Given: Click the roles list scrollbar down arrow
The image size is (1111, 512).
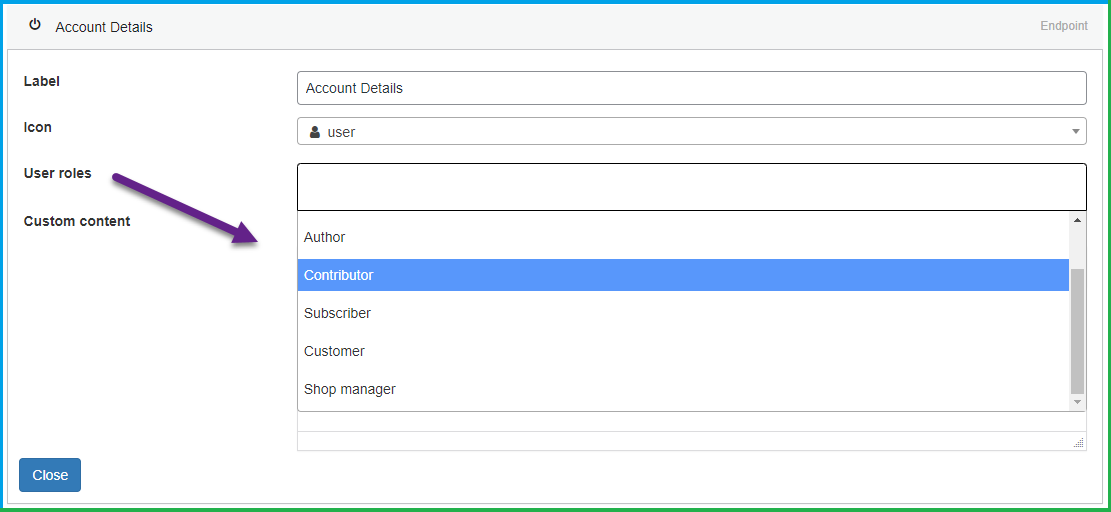Looking at the screenshot, I should [x=1077, y=402].
